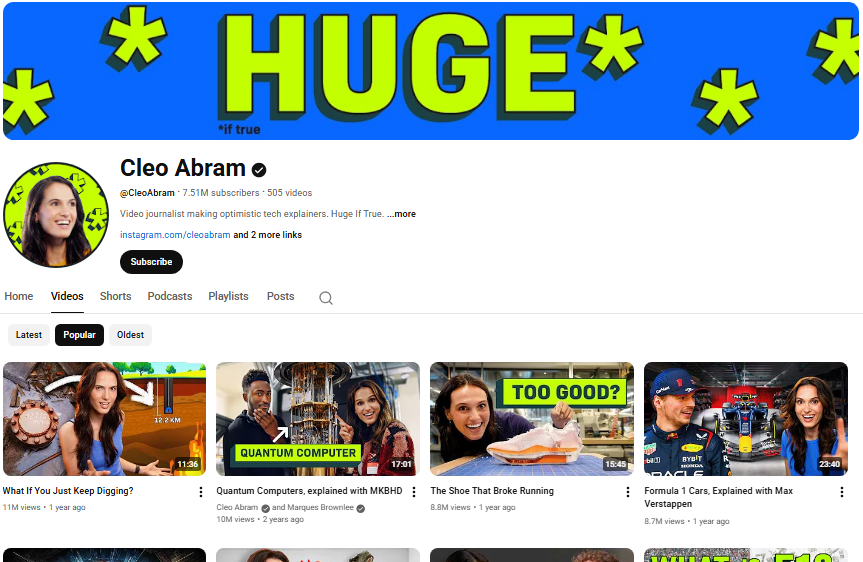Play the Formula 1 thumbnail 23:40
The height and width of the screenshot is (562, 863).
746,419
